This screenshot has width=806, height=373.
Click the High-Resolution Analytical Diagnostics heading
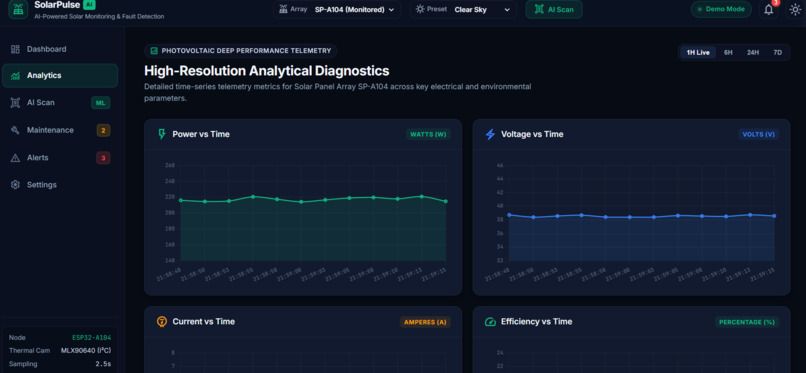pyautogui.click(x=266, y=71)
